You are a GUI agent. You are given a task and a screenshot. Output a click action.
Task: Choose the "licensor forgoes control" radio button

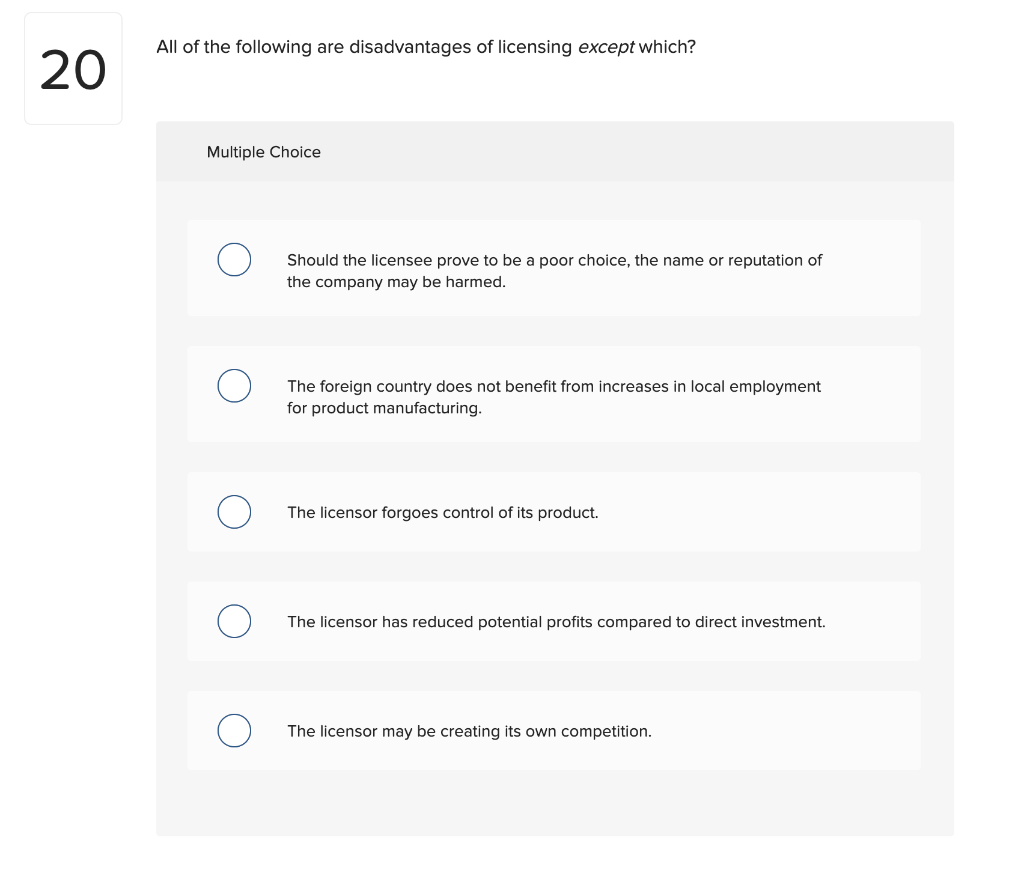pyautogui.click(x=234, y=512)
